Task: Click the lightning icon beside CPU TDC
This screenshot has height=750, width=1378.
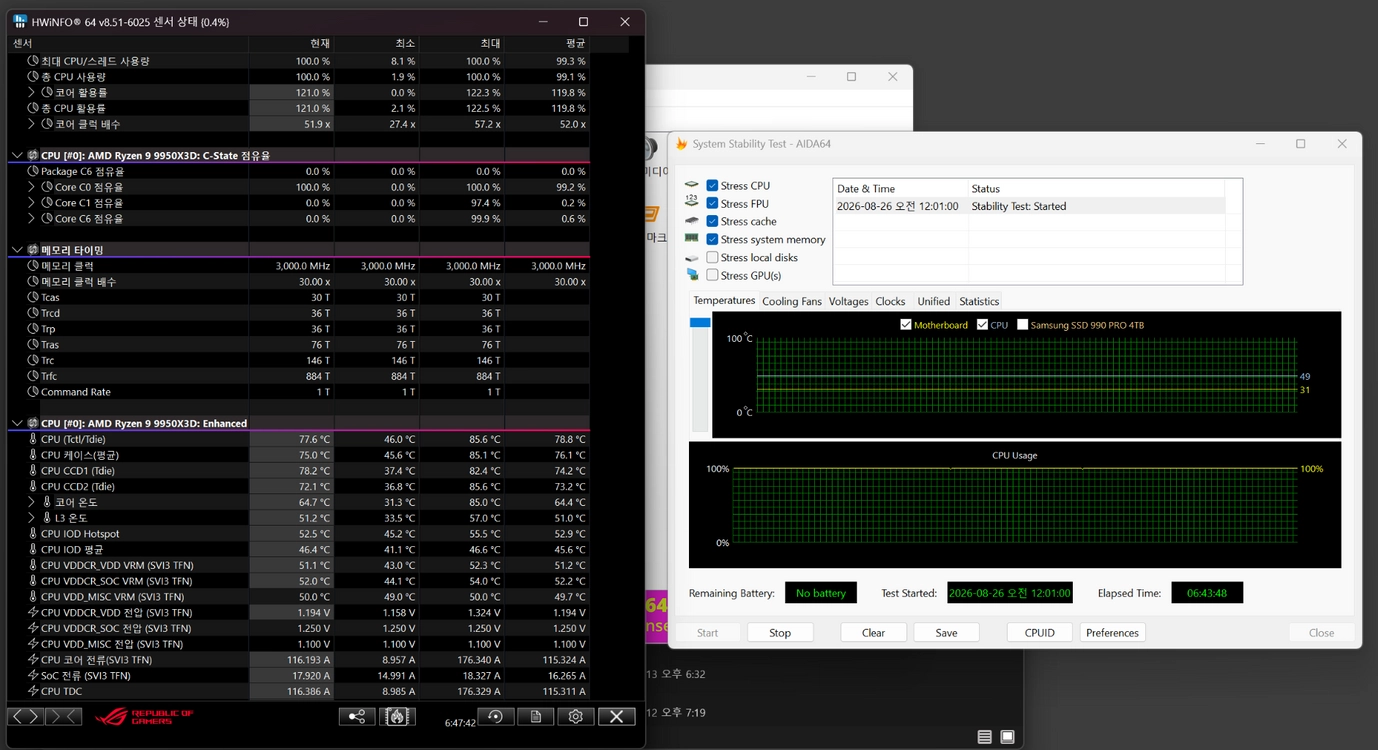Action: click(x=32, y=692)
